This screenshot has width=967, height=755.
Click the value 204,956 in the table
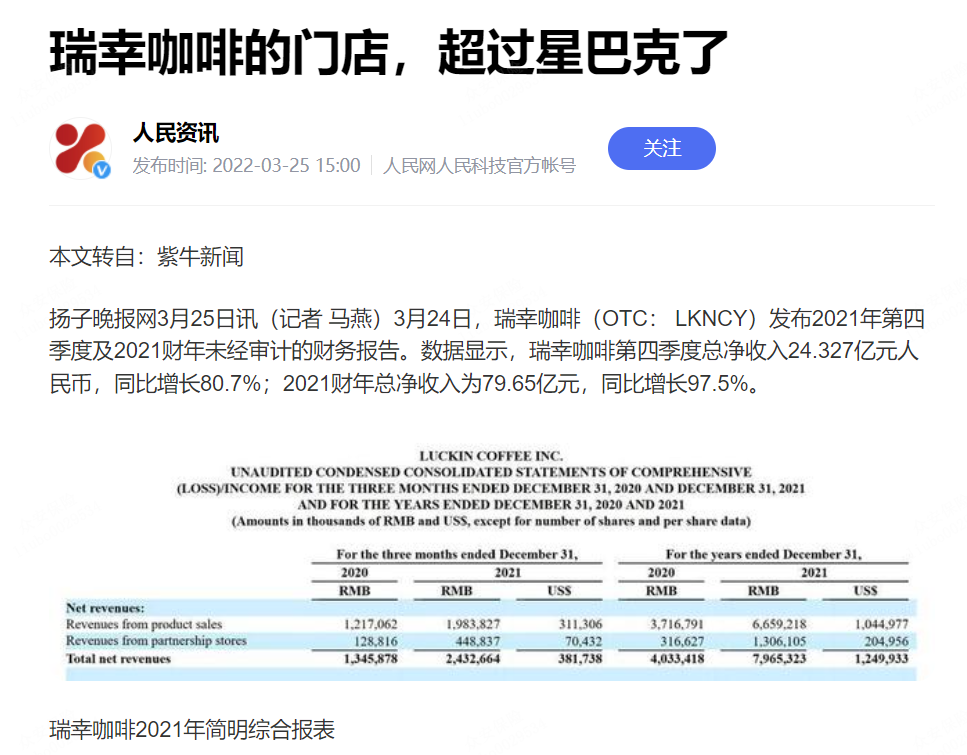tap(886, 642)
